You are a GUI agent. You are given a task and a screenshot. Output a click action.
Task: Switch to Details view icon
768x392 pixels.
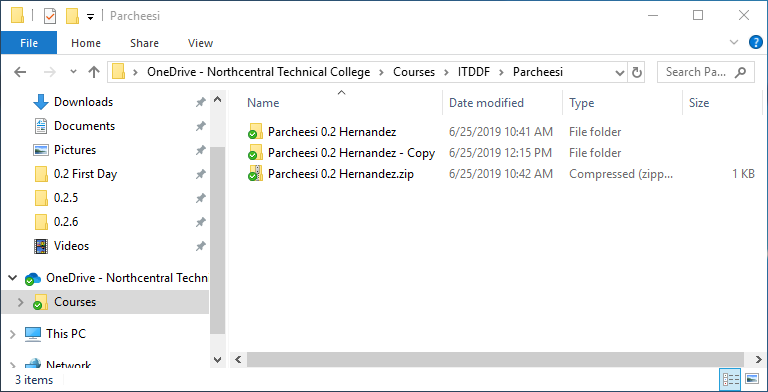click(x=731, y=379)
